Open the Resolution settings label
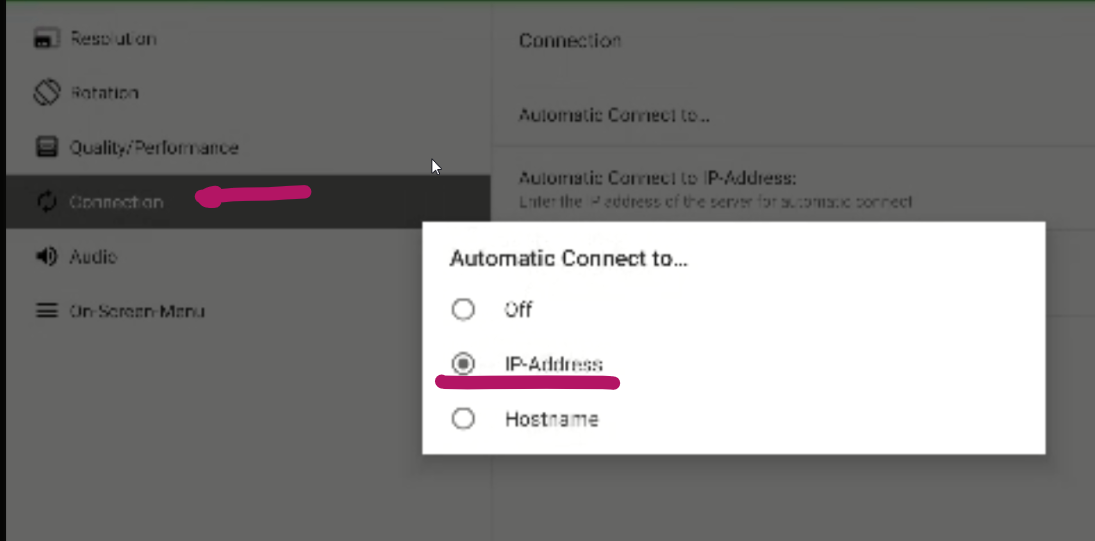Image resolution: width=1095 pixels, height=541 pixels. [x=113, y=39]
